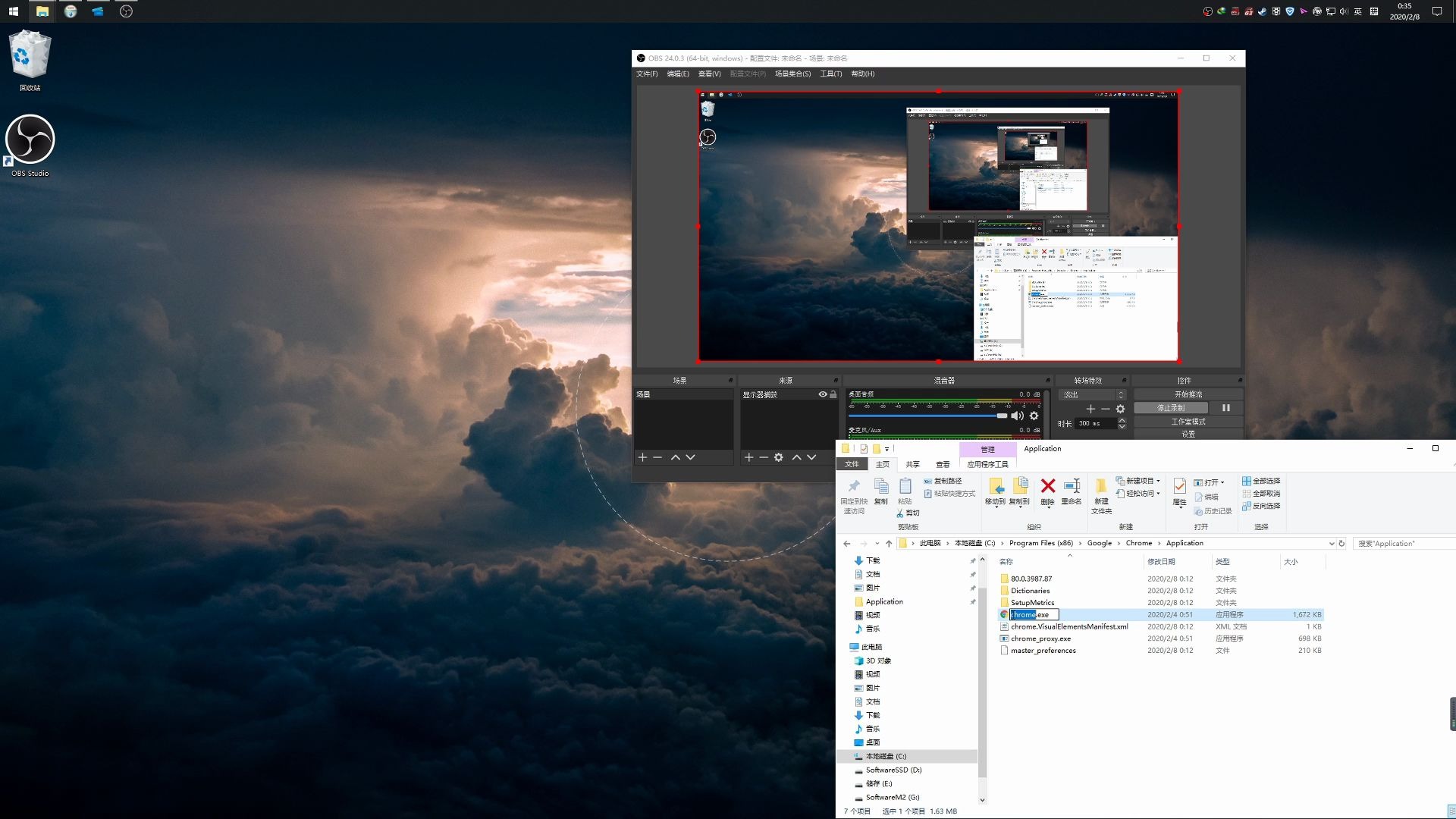The image size is (1456, 819).
Task: Enable studio mode toggle in OBS
Action: click(1186, 421)
